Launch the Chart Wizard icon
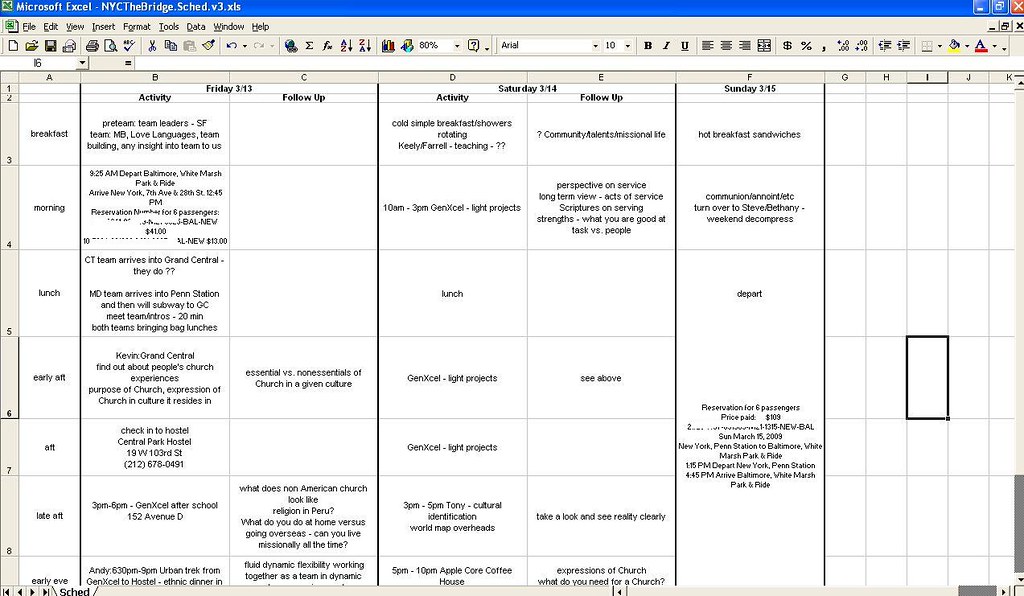This screenshot has height=596, width=1024. [x=389, y=46]
